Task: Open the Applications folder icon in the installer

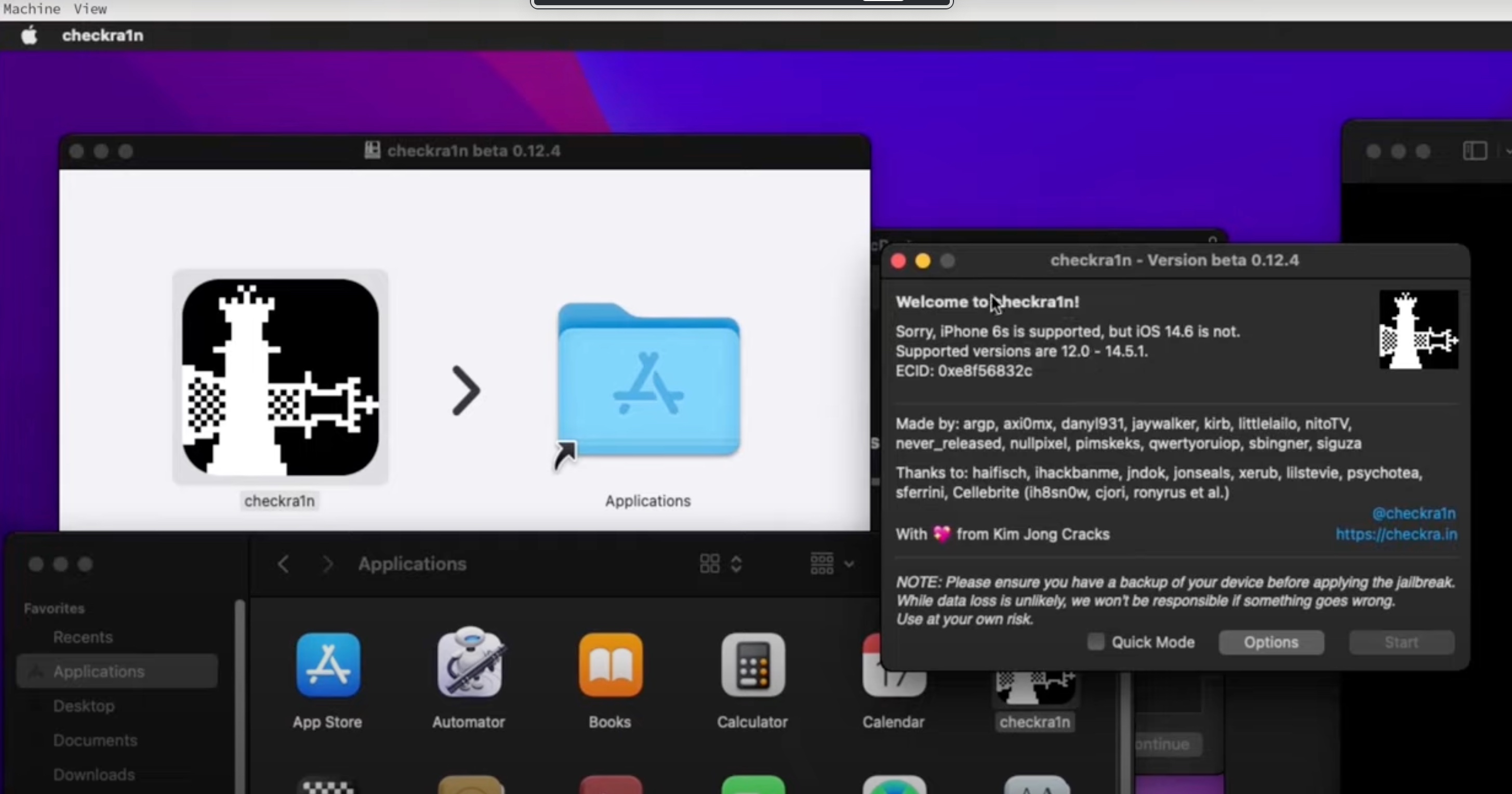Action: click(x=648, y=385)
